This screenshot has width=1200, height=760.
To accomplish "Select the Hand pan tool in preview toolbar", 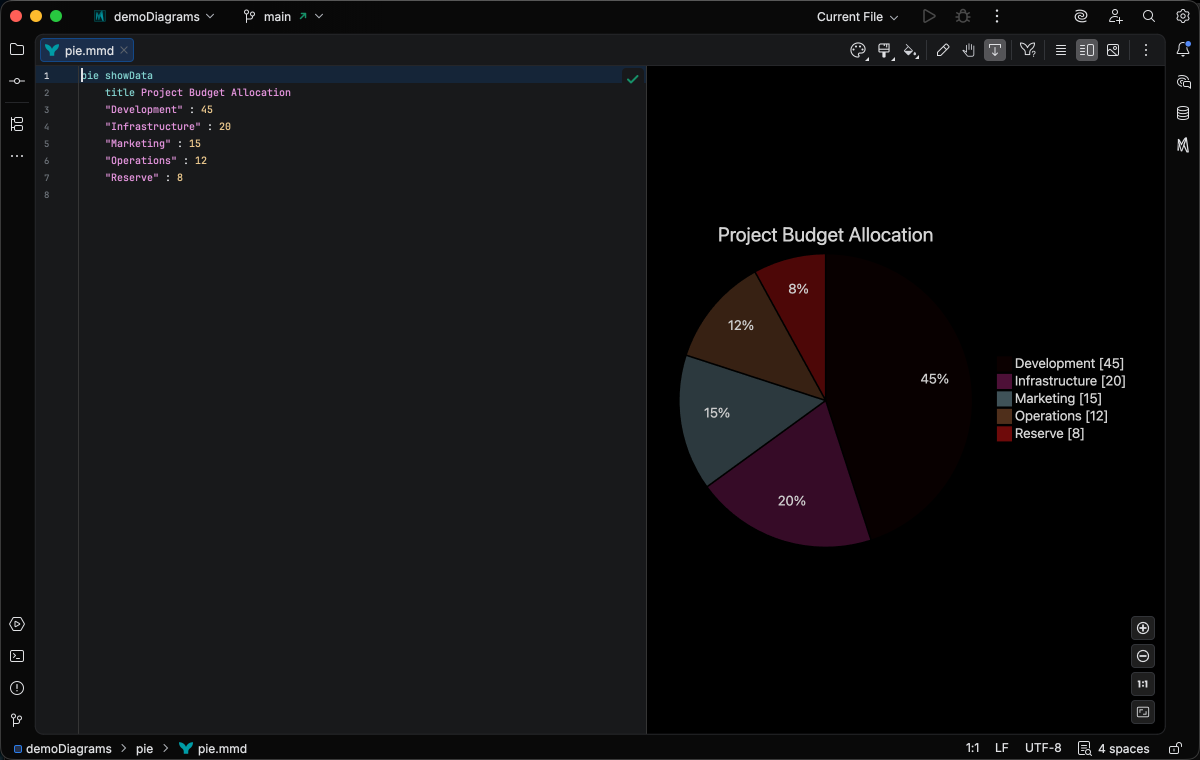I will point(968,50).
